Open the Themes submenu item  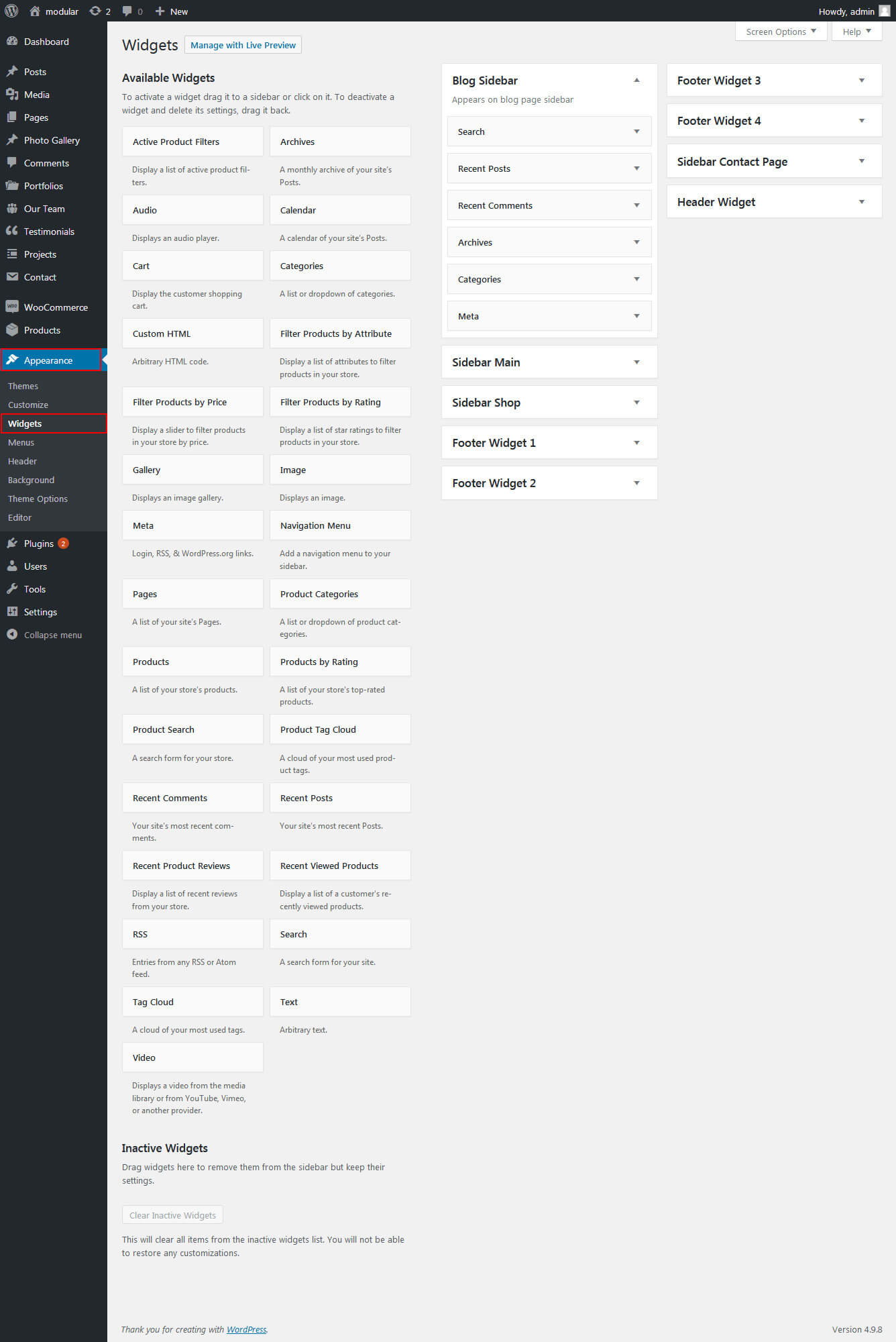coord(23,386)
